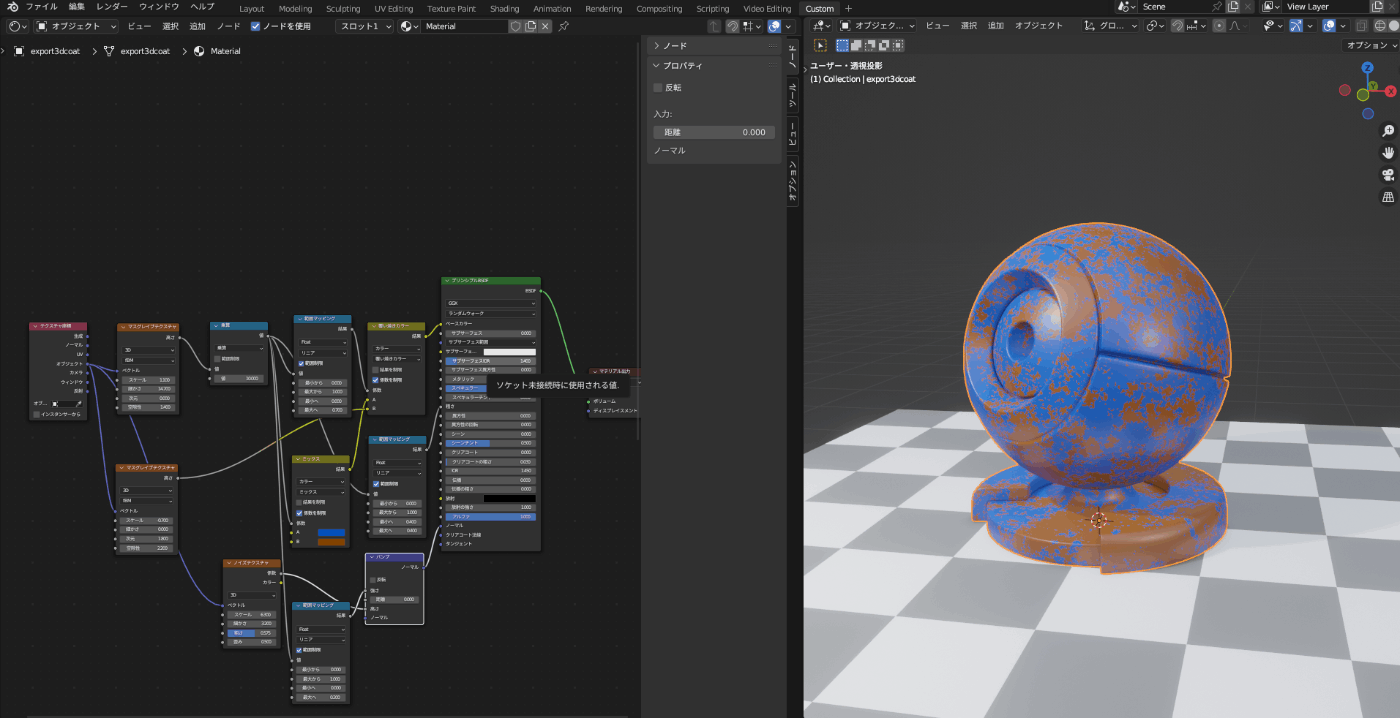Open node editor 追加 (Add) menu
The image size is (1400, 718).
point(198,26)
